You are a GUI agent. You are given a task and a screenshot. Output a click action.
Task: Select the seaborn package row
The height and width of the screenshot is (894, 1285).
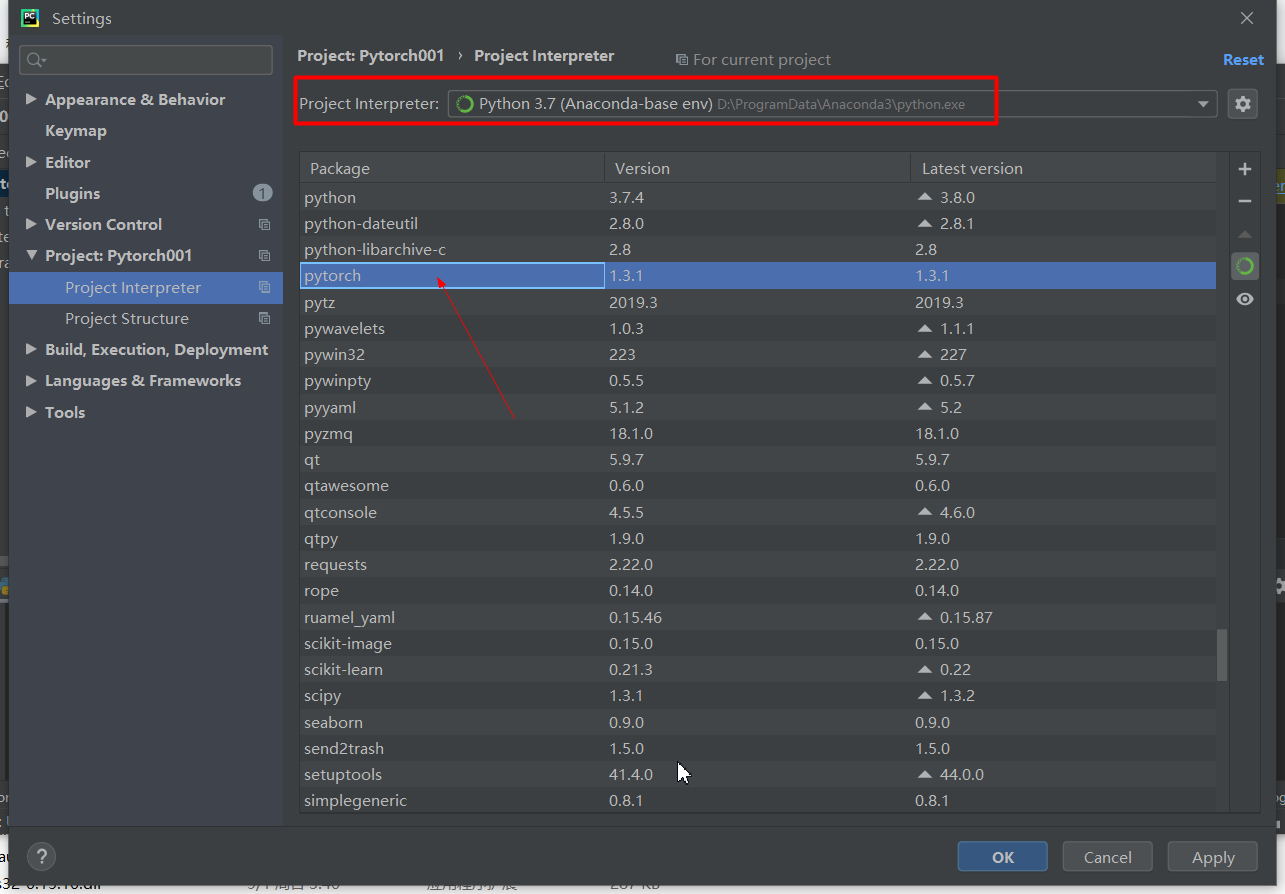coord(758,722)
